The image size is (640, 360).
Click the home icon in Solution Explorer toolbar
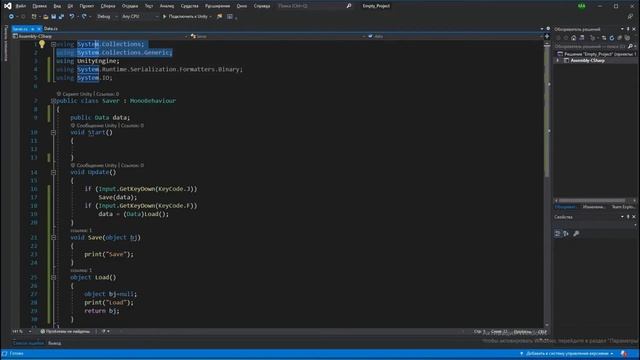coord(573,38)
